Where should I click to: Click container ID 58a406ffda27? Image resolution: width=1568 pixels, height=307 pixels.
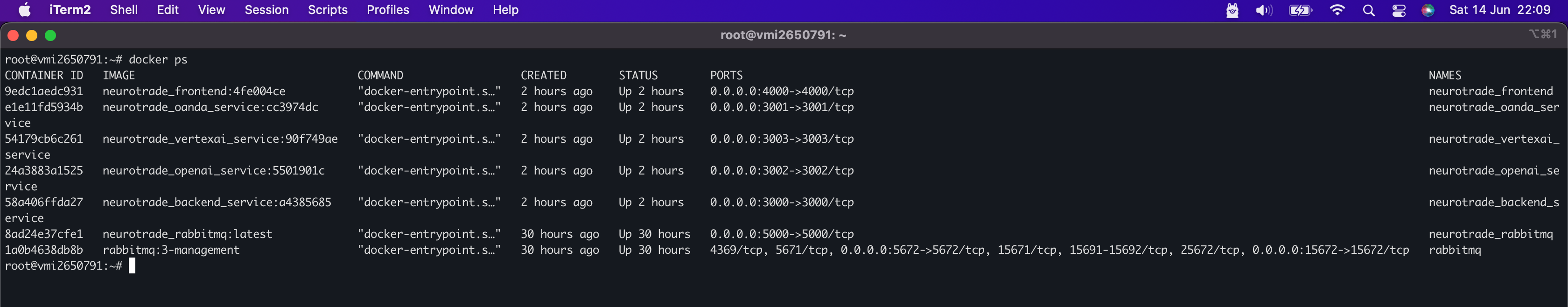[x=44, y=202]
